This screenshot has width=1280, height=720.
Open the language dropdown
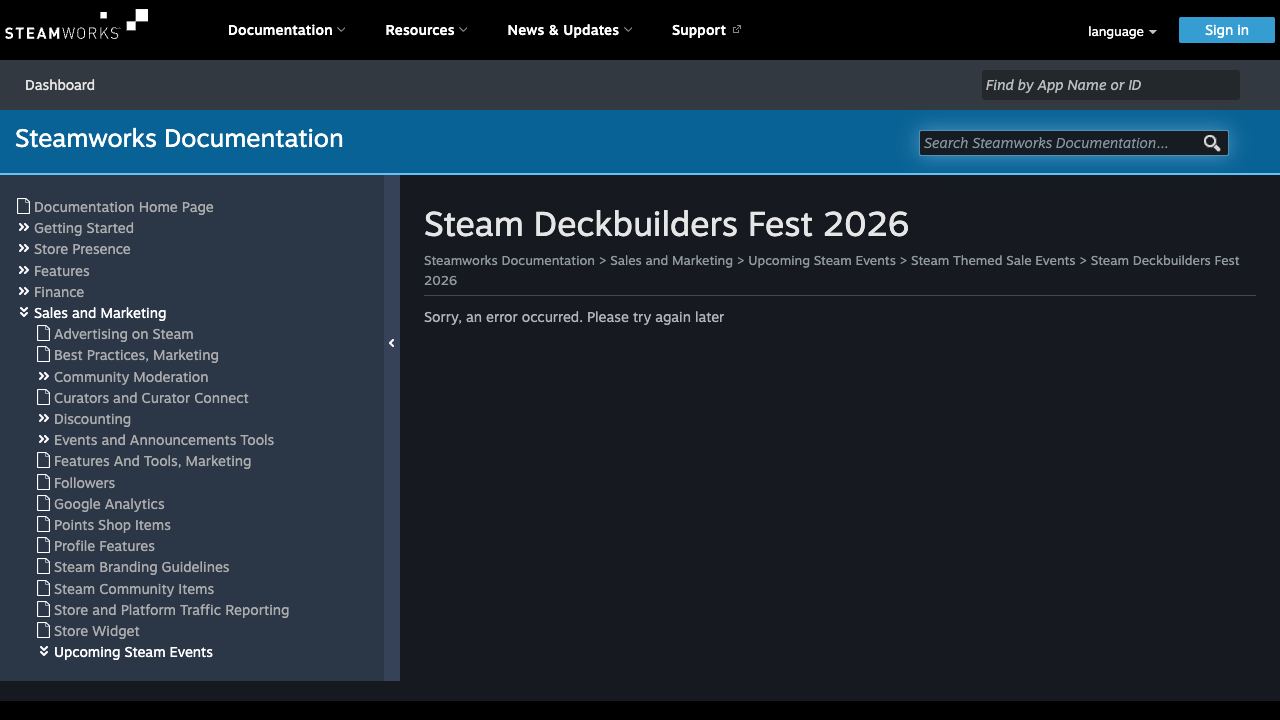coord(1122,31)
